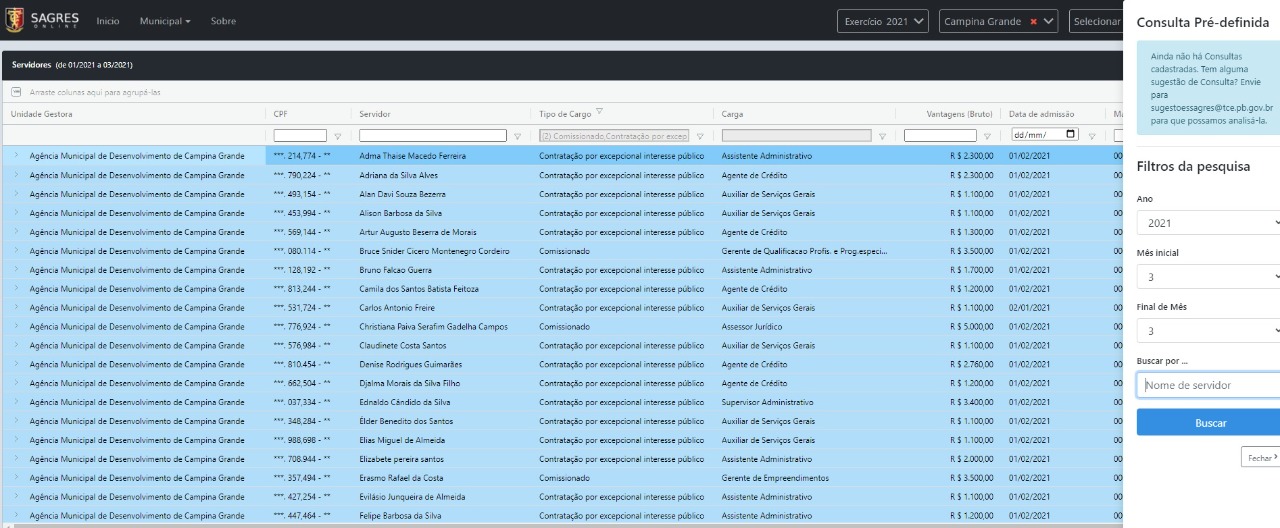
Task: Click Felipe Barbosa da Silva's name
Action: [x=400, y=516]
